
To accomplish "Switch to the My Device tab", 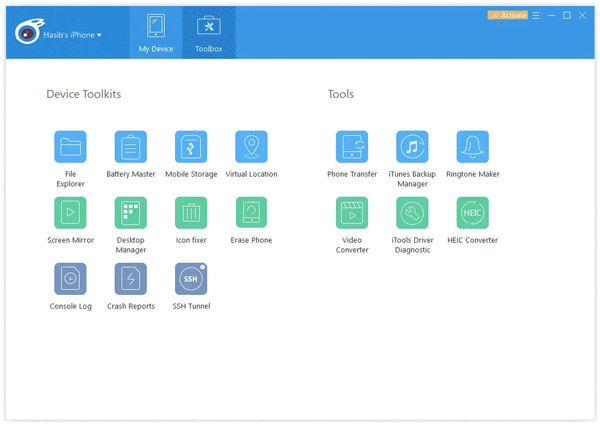I will pos(156,33).
